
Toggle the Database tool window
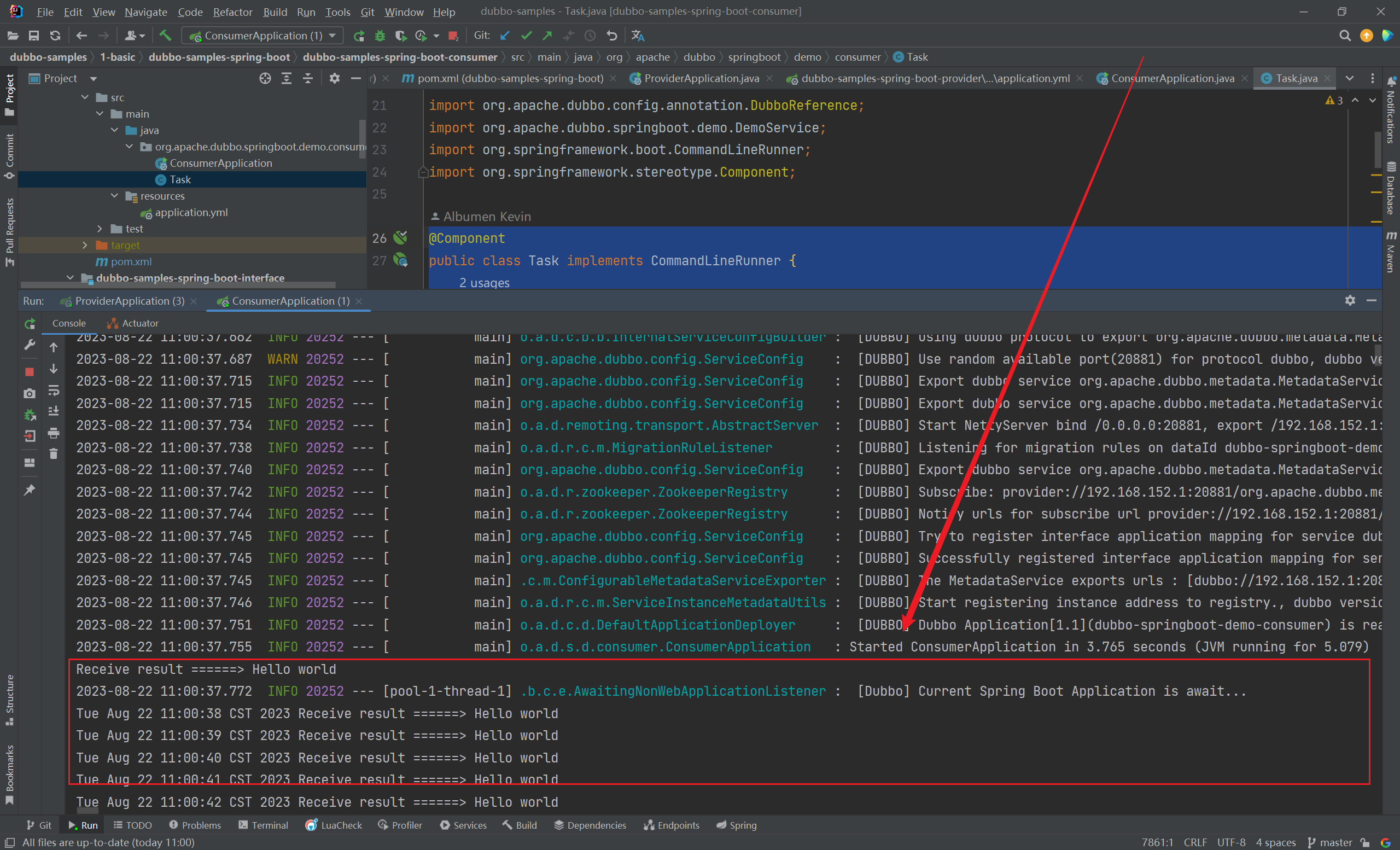[1391, 189]
